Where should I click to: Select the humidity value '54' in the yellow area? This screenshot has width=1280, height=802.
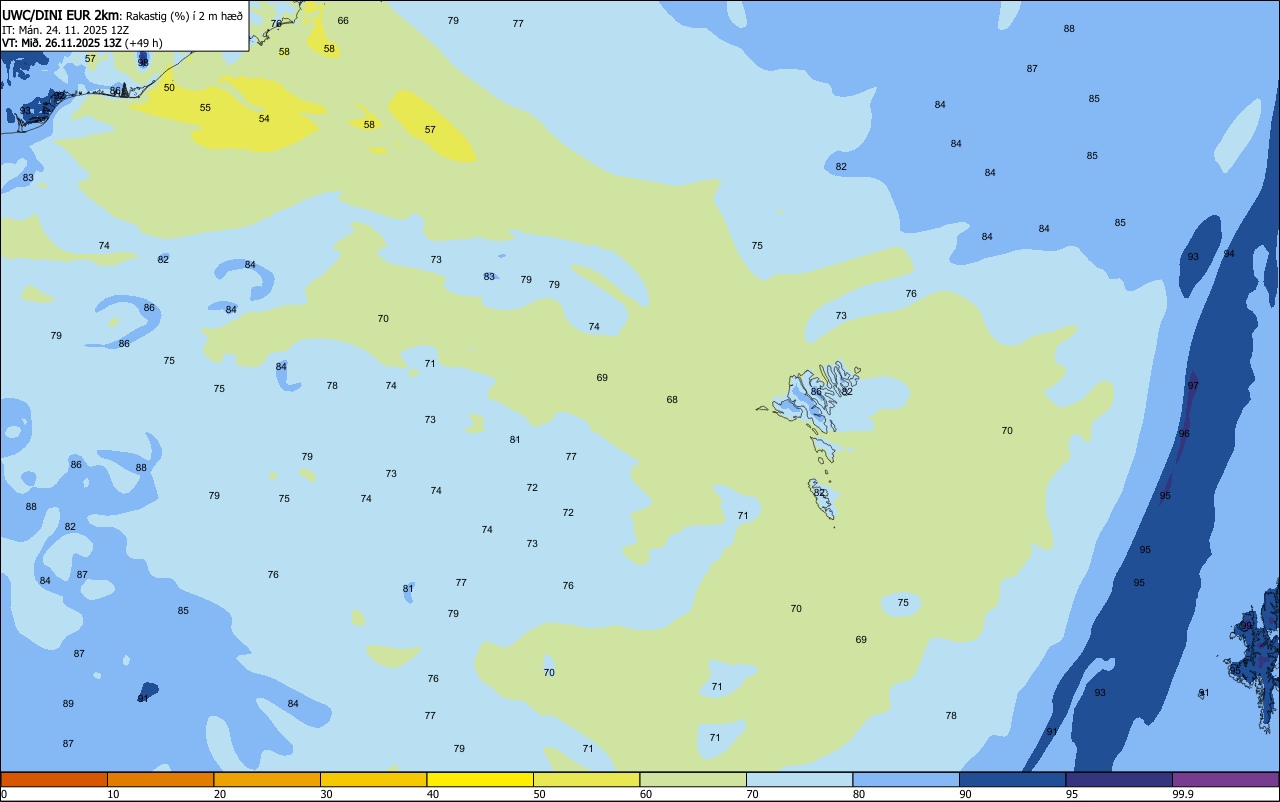point(264,119)
